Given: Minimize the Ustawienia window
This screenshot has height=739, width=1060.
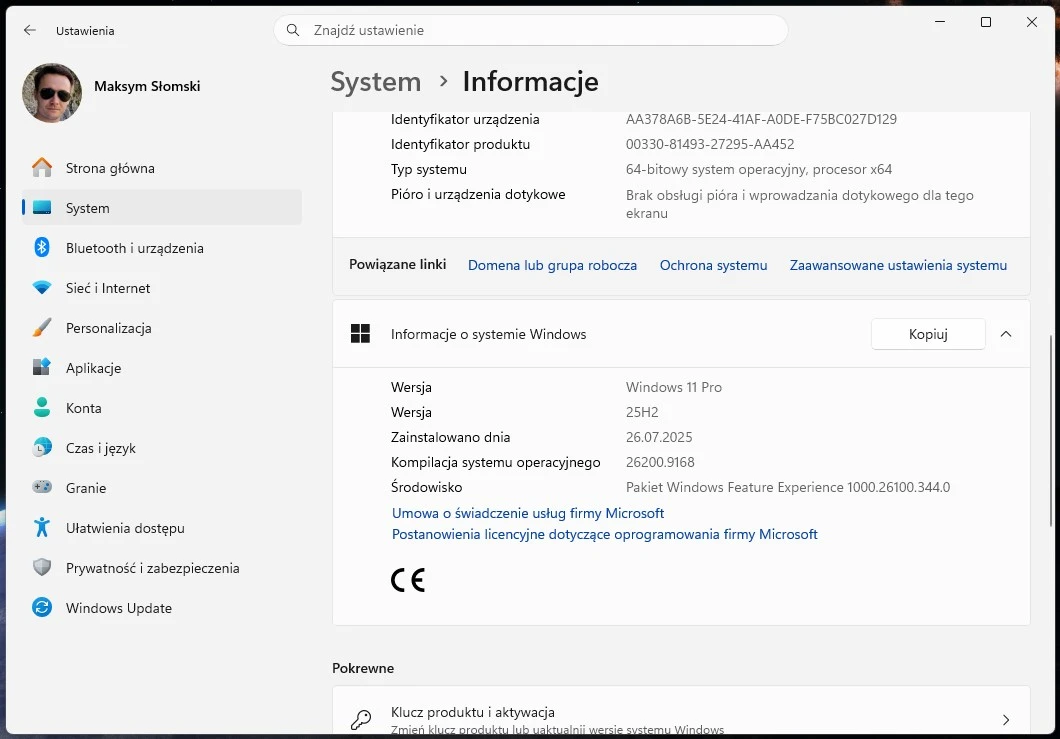Looking at the screenshot, I should (x=940, y=22).
